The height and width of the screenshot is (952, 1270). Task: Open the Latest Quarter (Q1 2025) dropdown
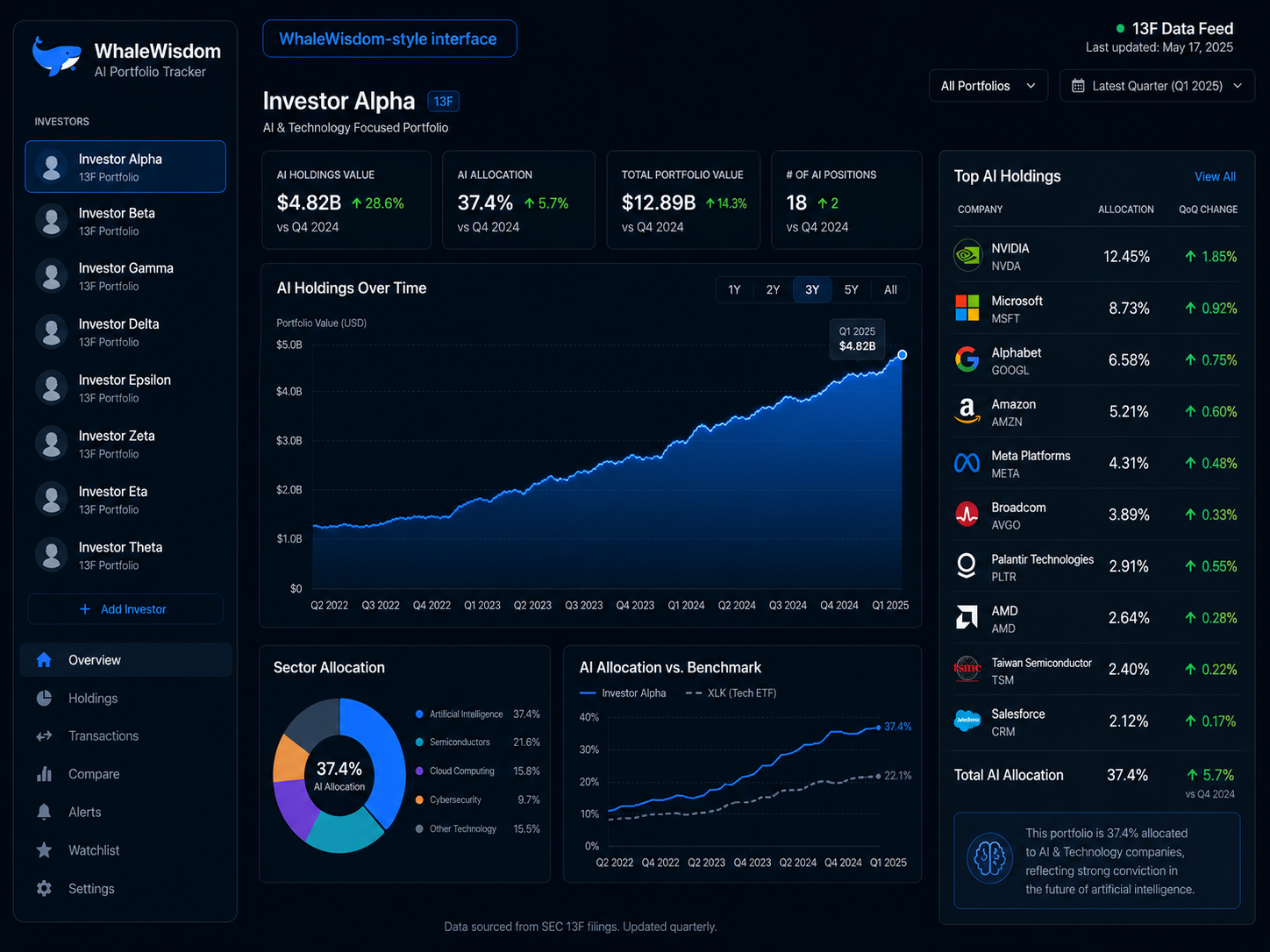(x=1157, y=86)
